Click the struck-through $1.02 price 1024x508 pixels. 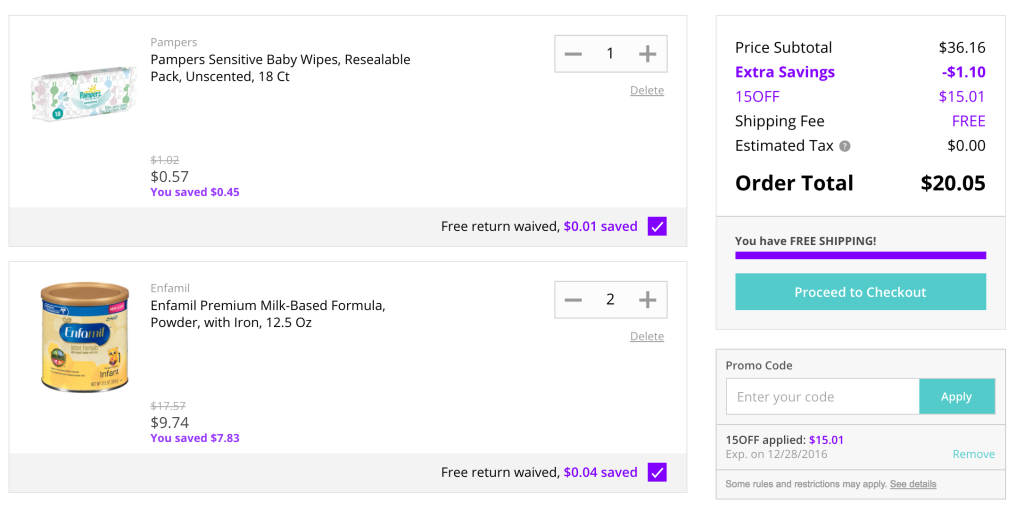165,160
